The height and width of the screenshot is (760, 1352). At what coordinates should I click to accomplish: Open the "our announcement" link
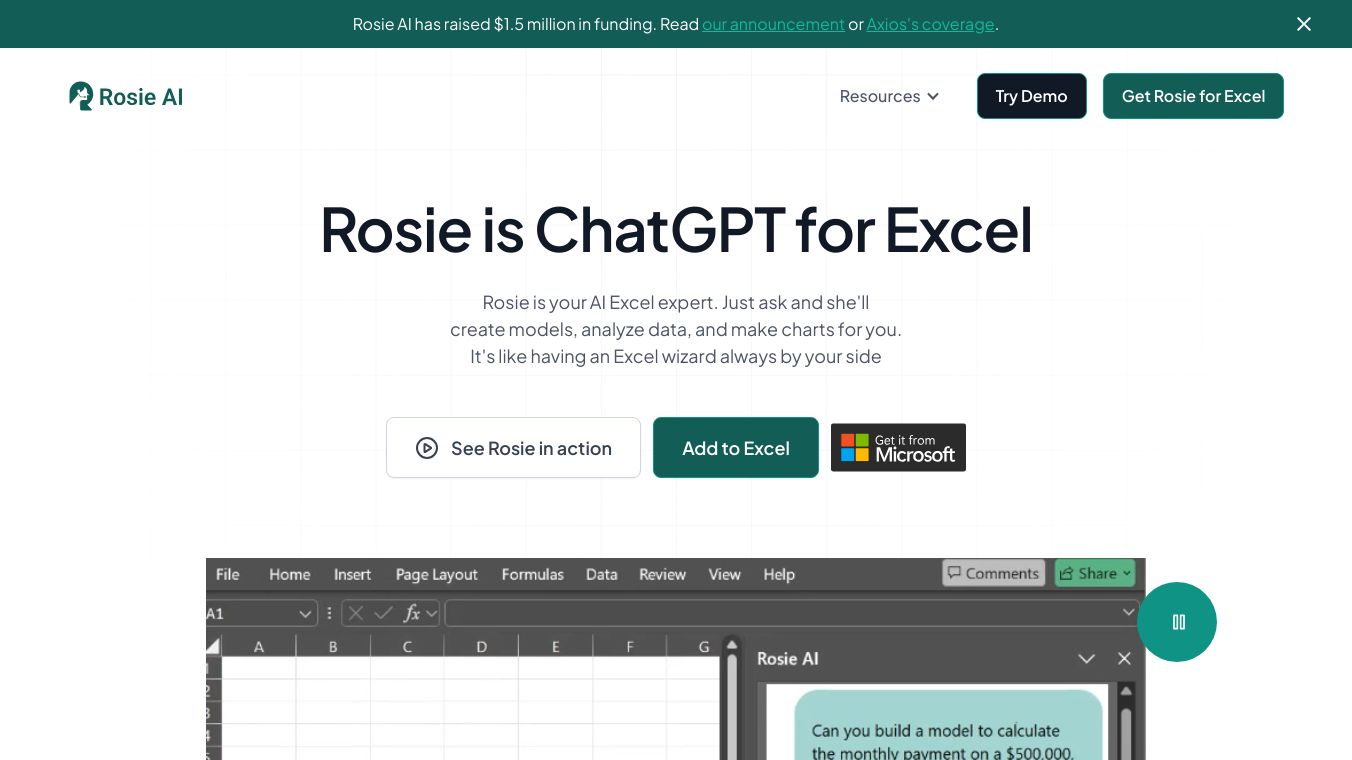[x=773, y=24]
